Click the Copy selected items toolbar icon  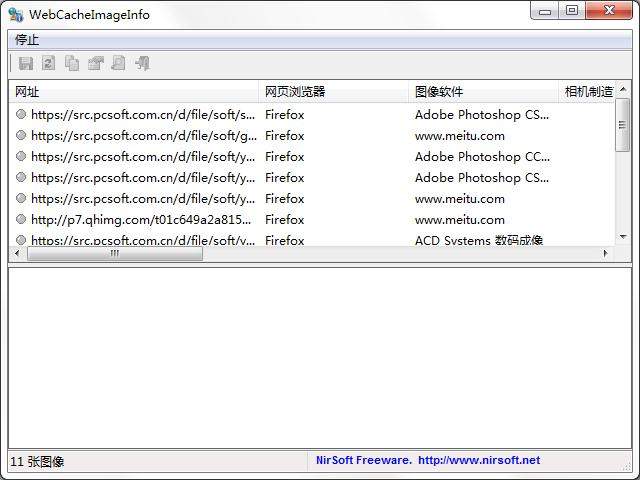coord(72,63)
